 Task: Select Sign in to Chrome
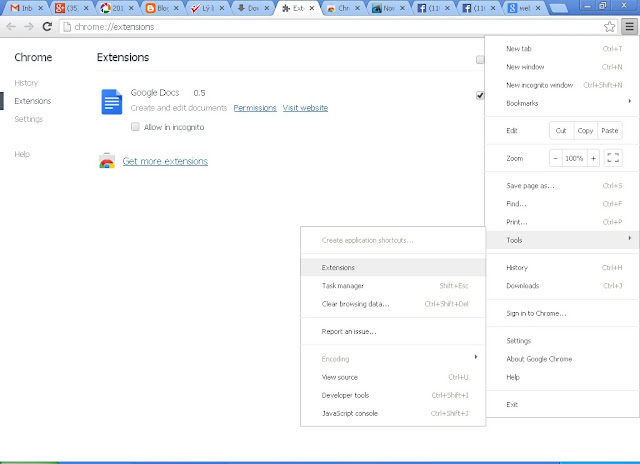pyautogui.click(x=562, y=313)
